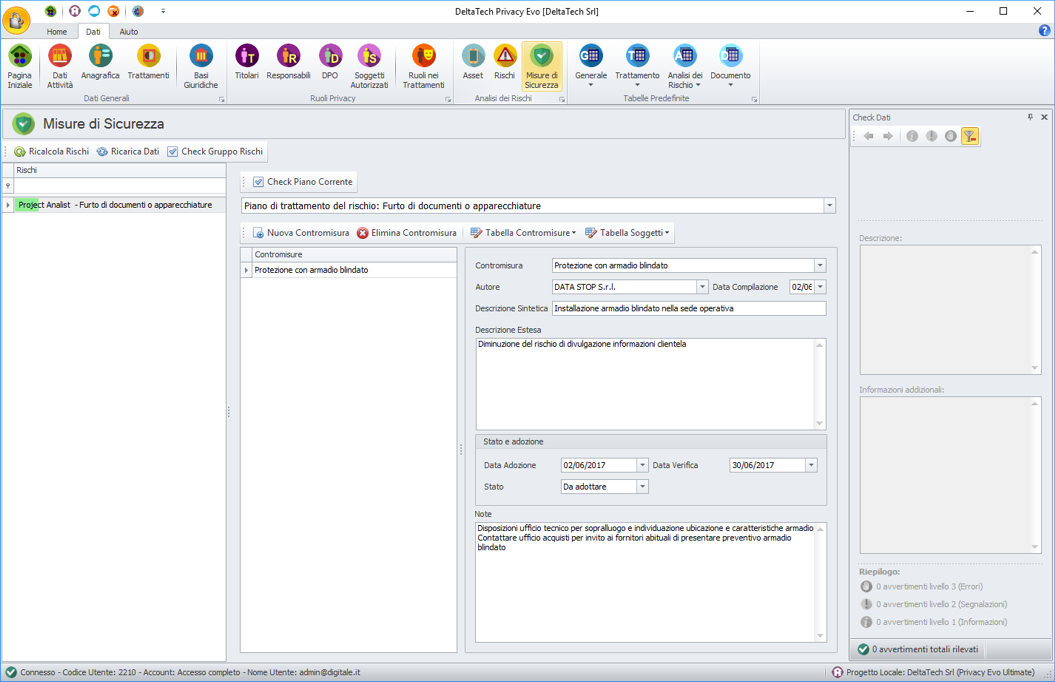The width and height of the screenshot is (1055, 682).
Task: Click Nuova Contromisura button
Action: click(x=301, y=233)
